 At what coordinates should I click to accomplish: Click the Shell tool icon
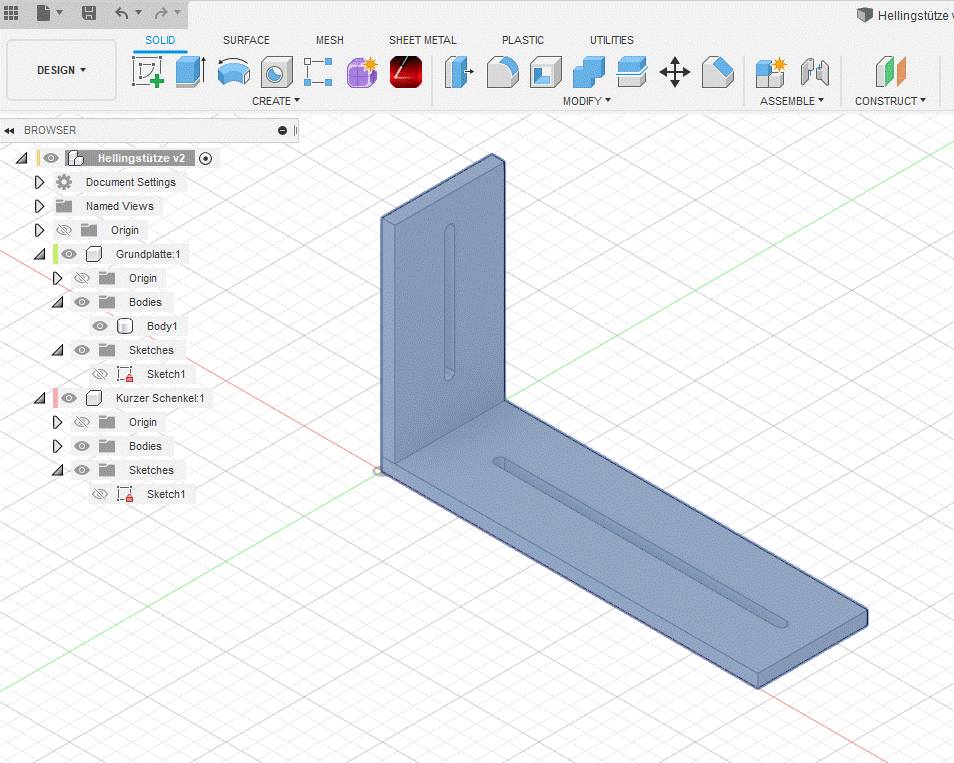pyautogui.click(x=546, y=72)
